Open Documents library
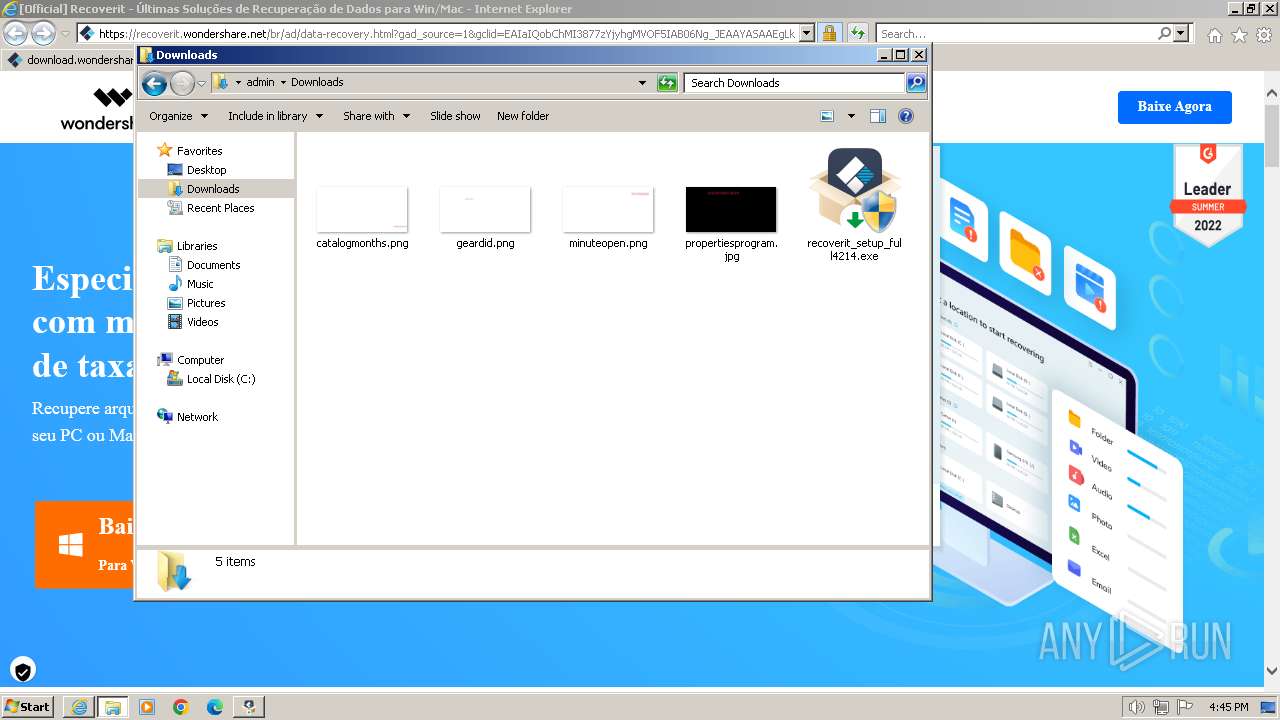The image size is (1280, 720). (x=213, y=265)
